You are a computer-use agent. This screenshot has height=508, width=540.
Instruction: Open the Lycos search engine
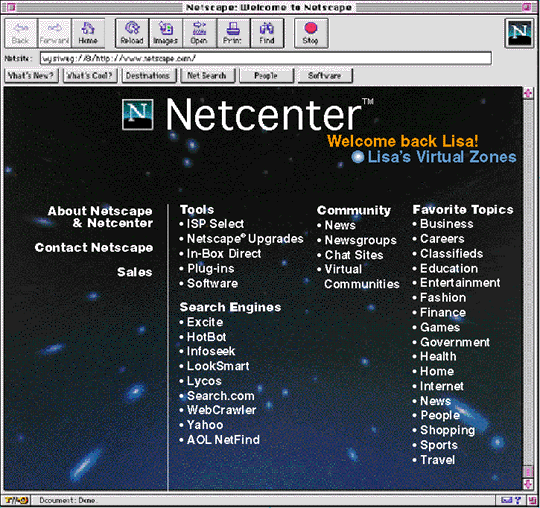point(204,381)
